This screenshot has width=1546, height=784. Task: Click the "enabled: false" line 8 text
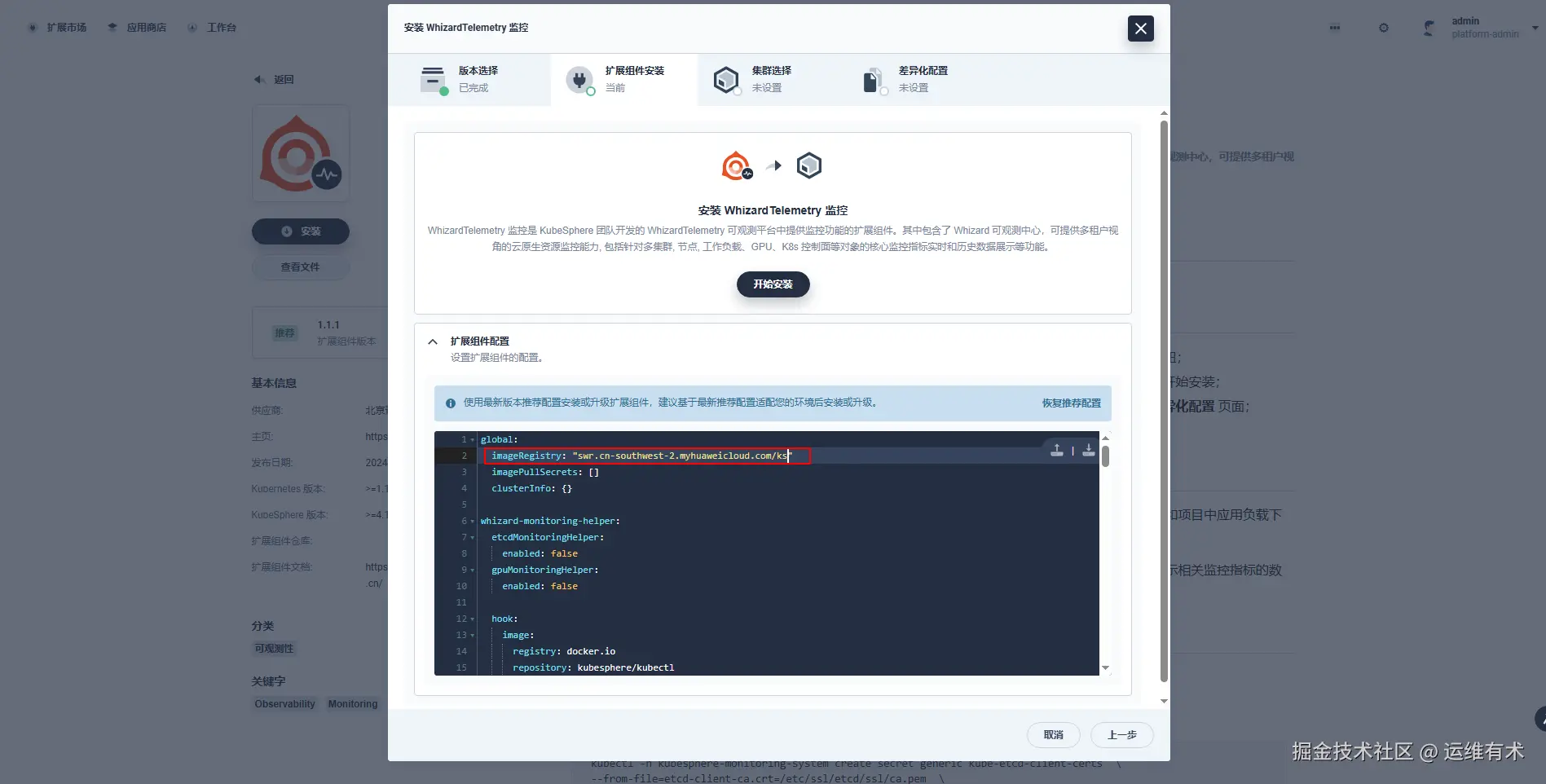pyautogui.click(x=540, y=554)
